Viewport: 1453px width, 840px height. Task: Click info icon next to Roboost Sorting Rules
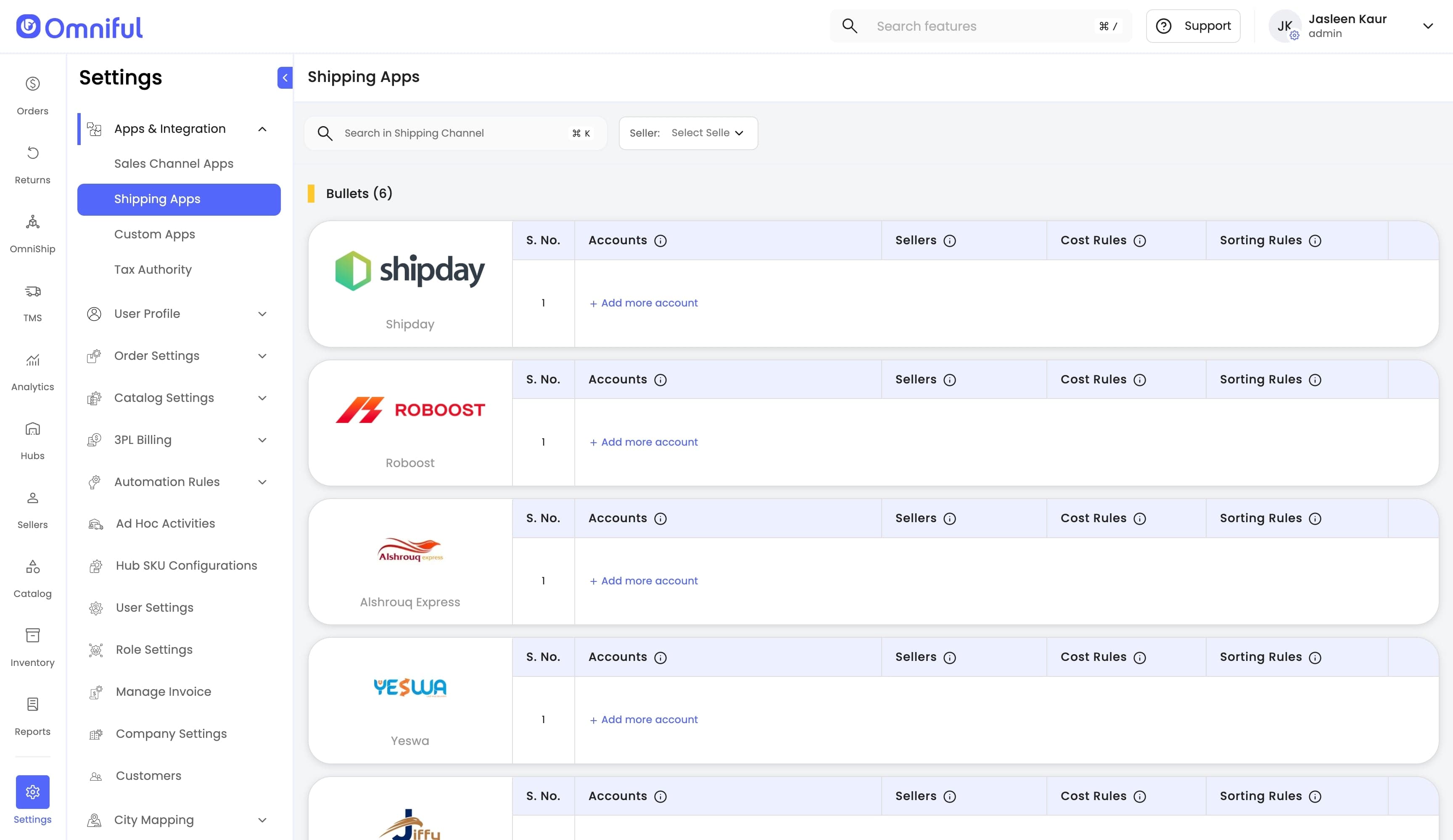coord(1315,380)
